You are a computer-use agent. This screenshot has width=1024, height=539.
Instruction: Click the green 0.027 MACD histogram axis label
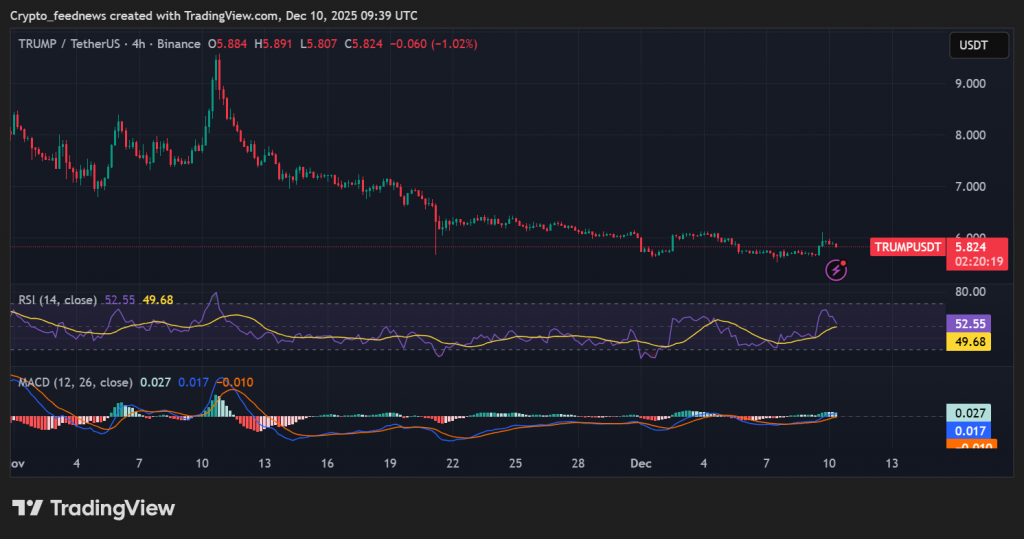tap(972, 413)
